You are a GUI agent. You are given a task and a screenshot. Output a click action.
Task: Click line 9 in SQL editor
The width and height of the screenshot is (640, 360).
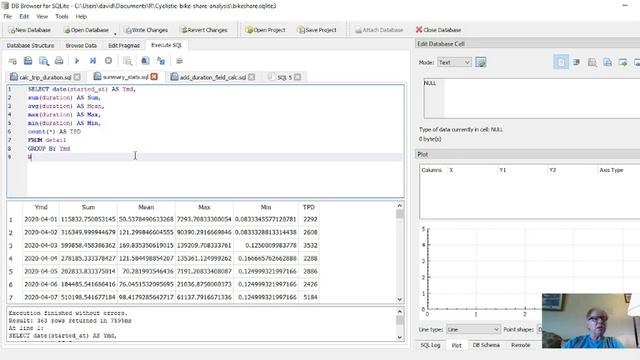pyautogui.click(x=215, y=157)
